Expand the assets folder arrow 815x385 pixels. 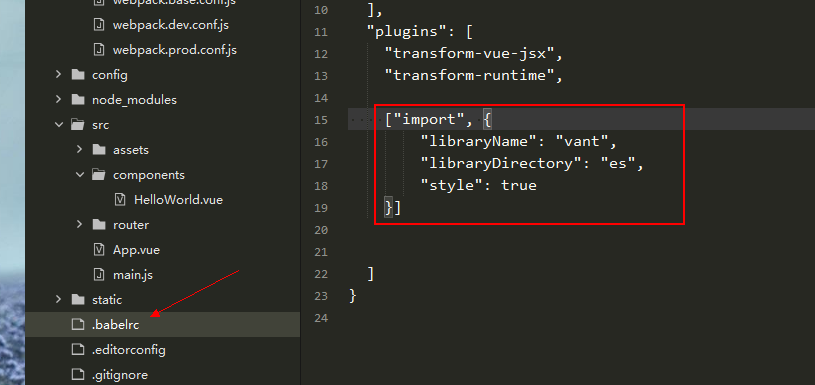pyautogui.click(x=80, y=150)
